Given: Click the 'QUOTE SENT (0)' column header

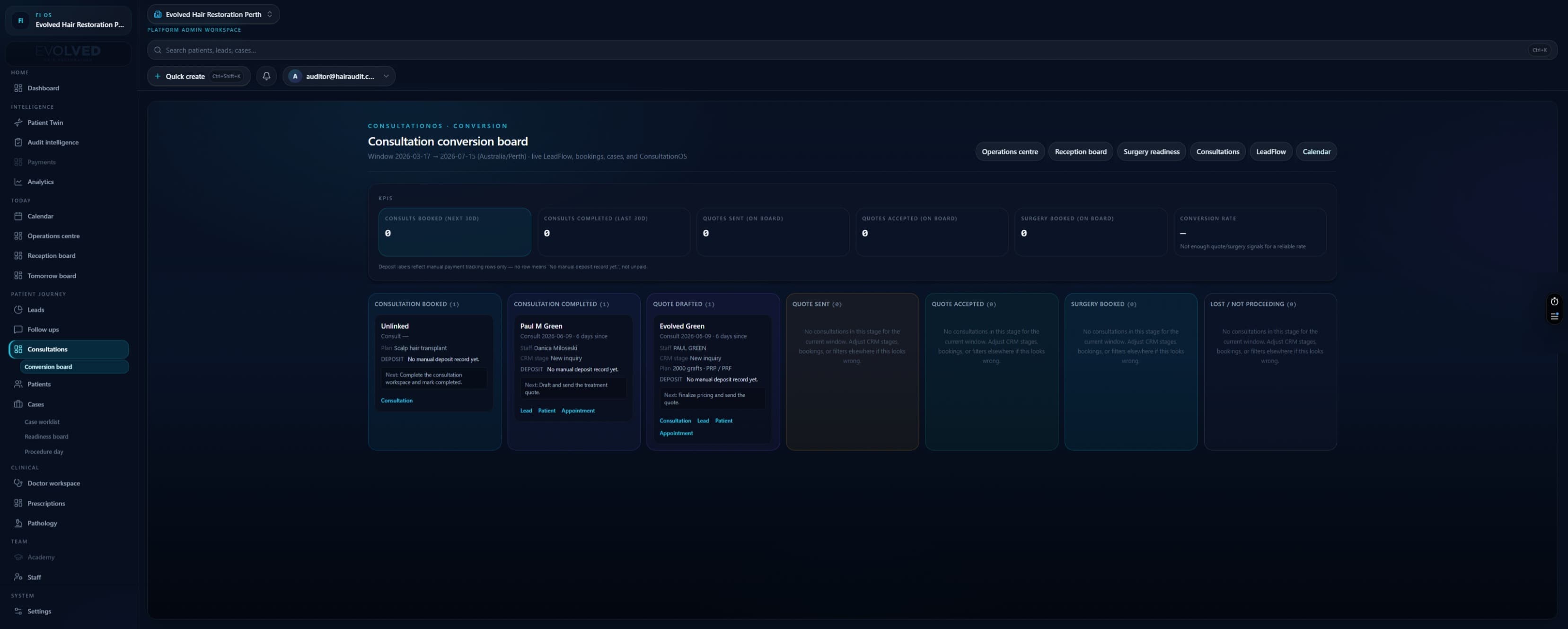Looking at the screenshot, I should (816, 304).
